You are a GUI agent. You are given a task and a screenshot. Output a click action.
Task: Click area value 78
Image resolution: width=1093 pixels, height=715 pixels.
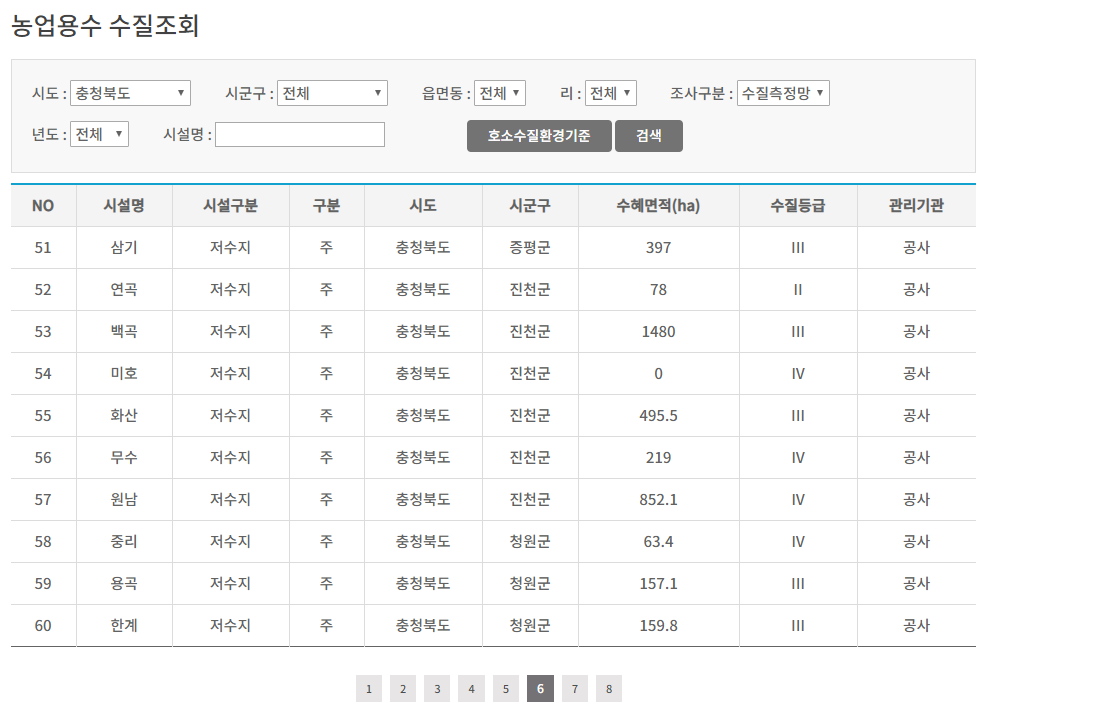pos(658,289)
